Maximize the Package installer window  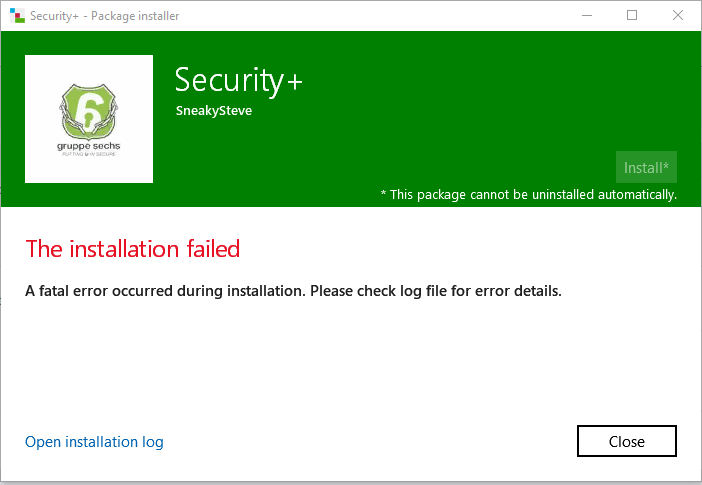632,15
